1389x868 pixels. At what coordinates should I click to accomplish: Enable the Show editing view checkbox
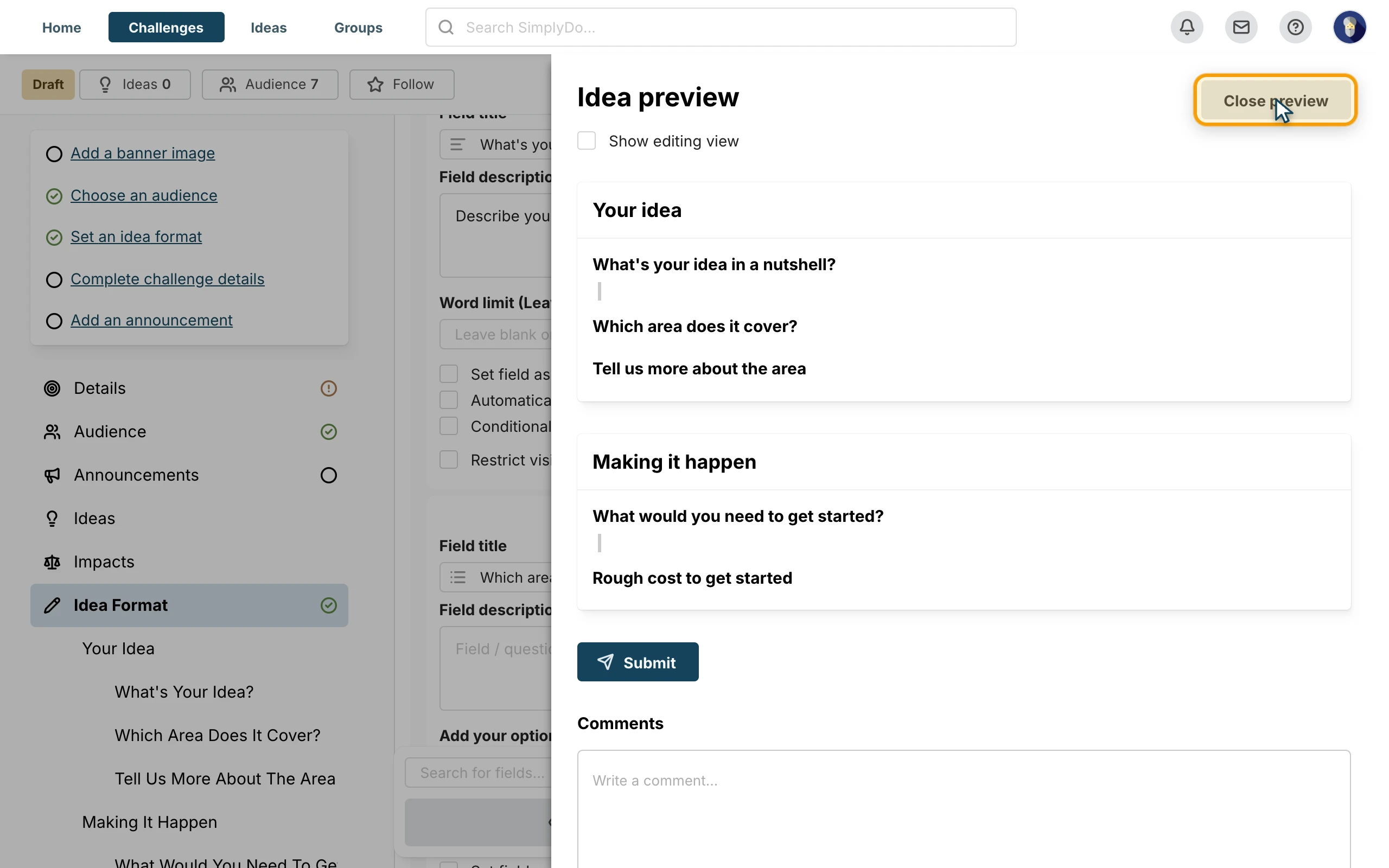pyautogui.click(x=587, y=141)
